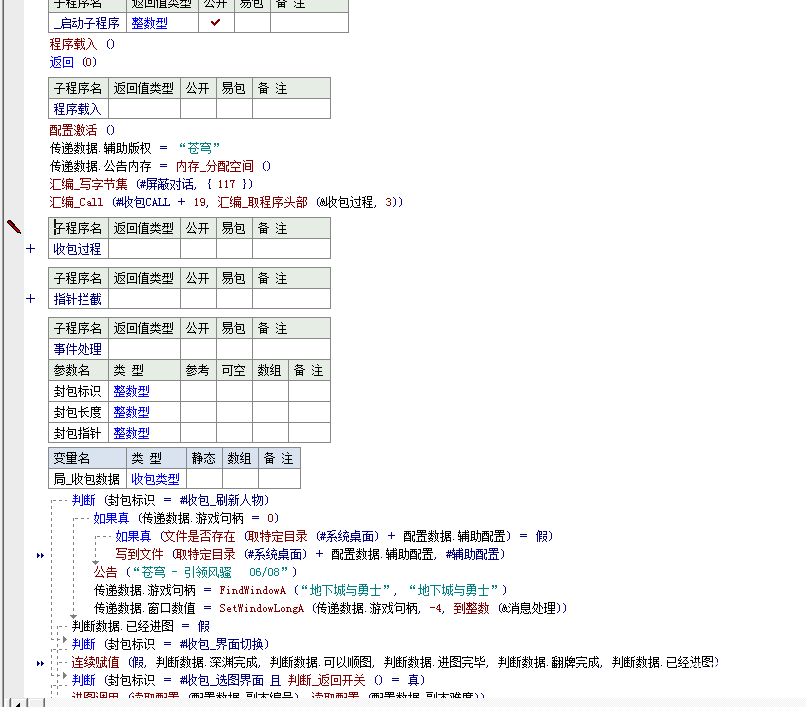Click 判断 line with #收包_选图界面
Viewport: 806px width, 707px height.
(x=249, y=680)
